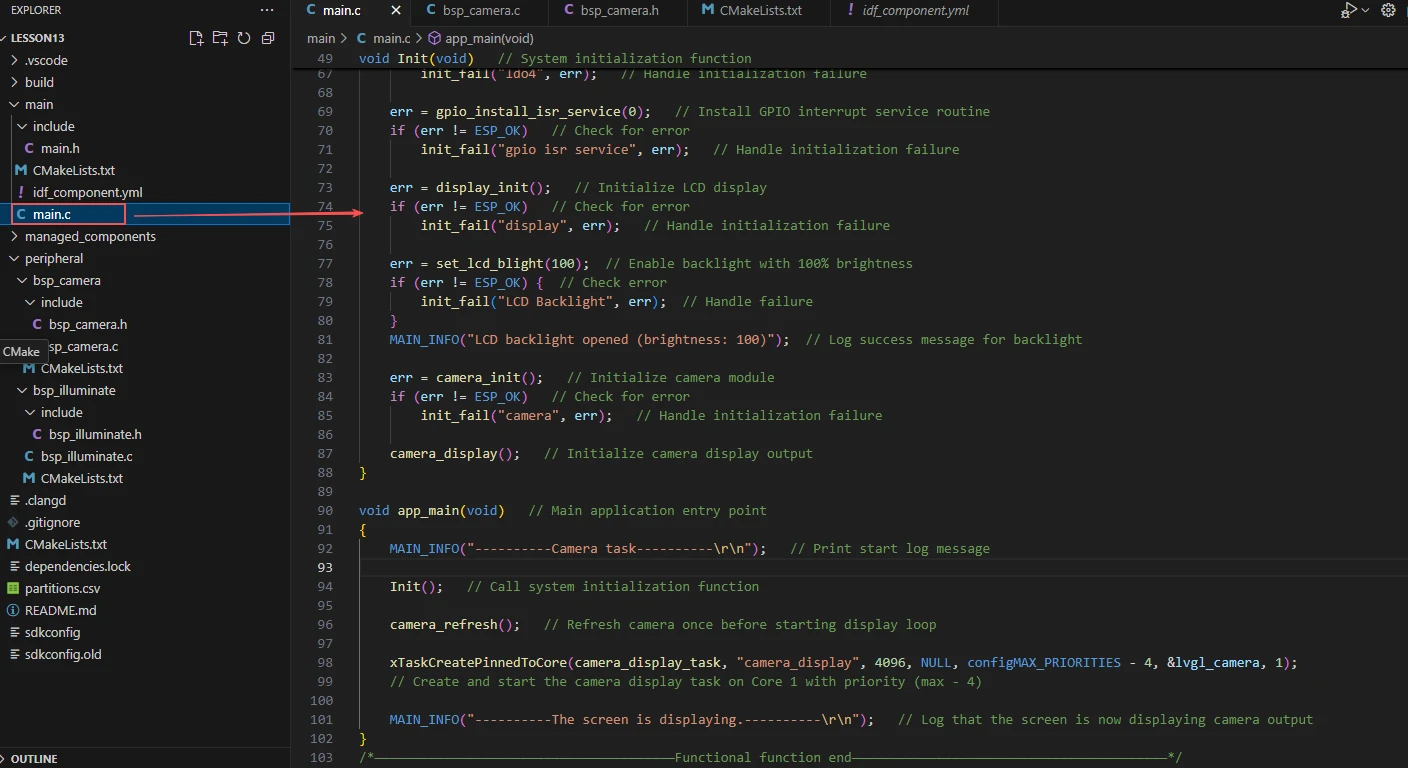Expand the .vscode folder
The width and height of the screenshot is (1408, 768).
tap(46, 60)
